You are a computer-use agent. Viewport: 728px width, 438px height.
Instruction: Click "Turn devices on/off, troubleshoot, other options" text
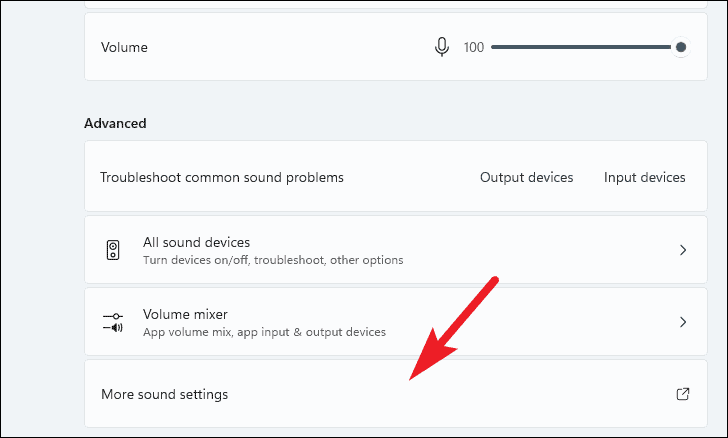pos(273,260)
